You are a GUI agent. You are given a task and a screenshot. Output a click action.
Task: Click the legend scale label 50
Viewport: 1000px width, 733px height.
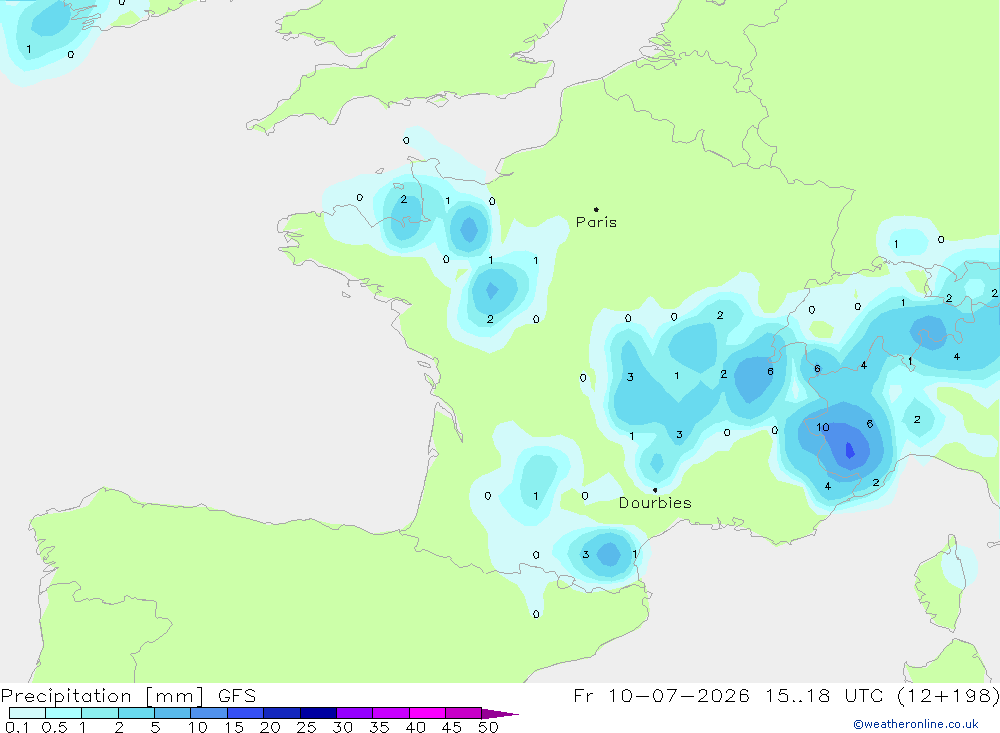(488, 727)
